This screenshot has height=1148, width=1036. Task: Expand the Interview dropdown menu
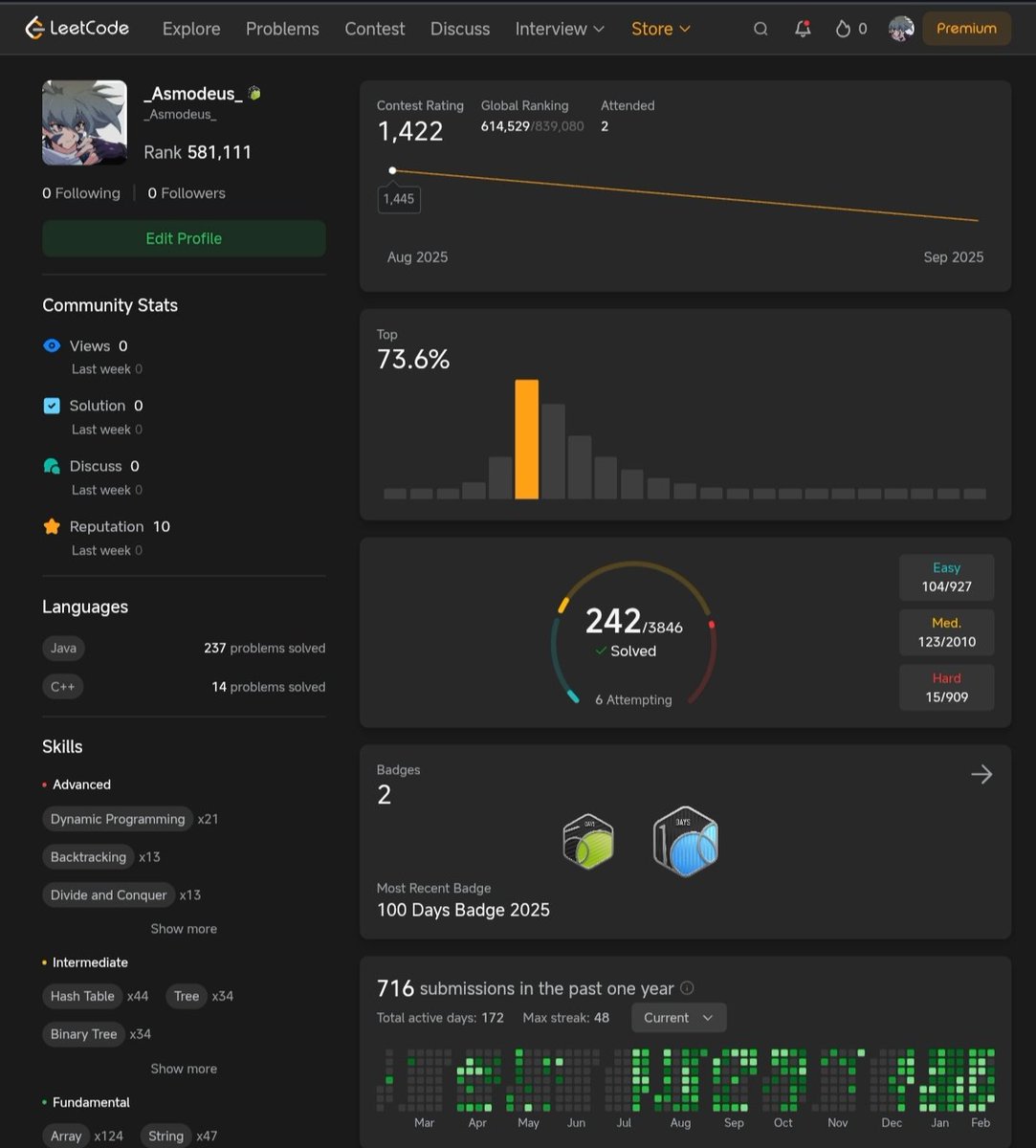(x=560, y=29)
